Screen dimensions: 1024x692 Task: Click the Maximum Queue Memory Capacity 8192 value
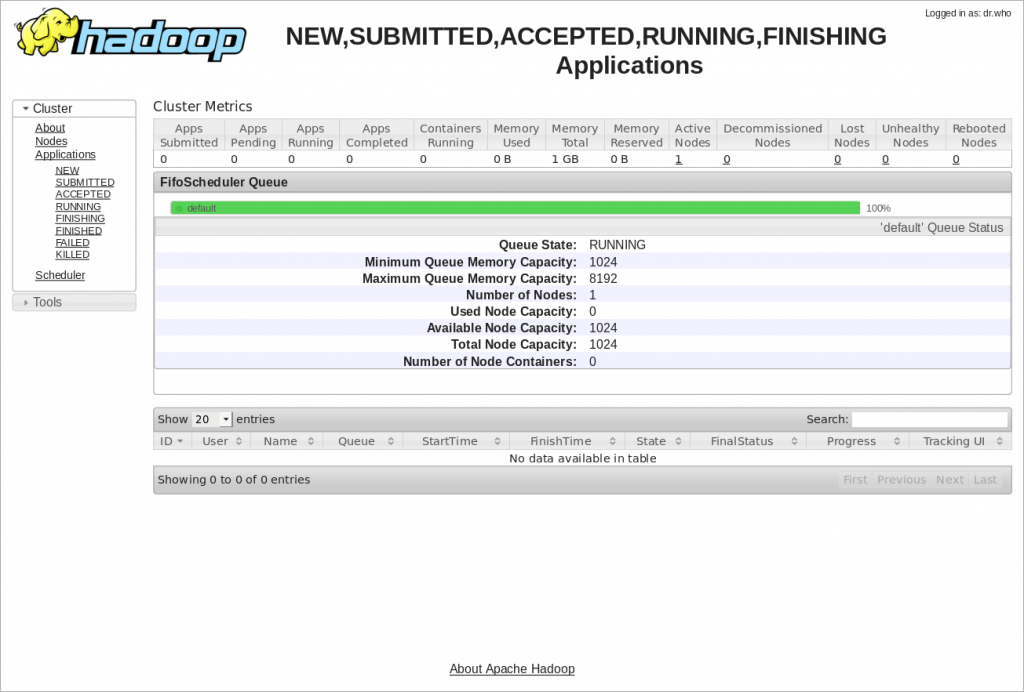click(603, 279)
